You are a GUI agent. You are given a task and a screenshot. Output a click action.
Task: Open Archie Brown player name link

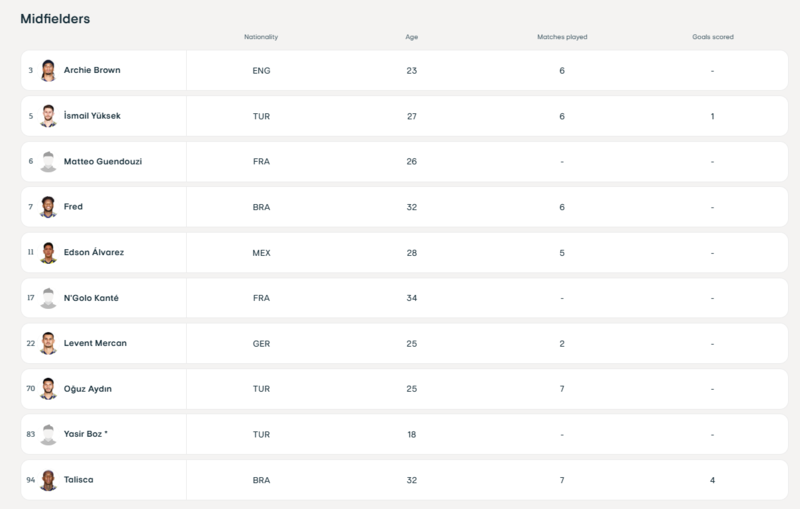[92, 71]
